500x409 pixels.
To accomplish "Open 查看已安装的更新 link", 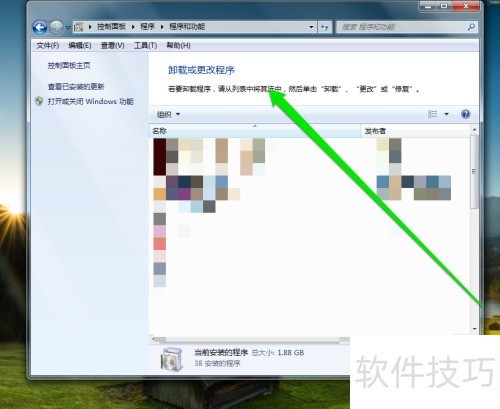I will coord(76,87).
